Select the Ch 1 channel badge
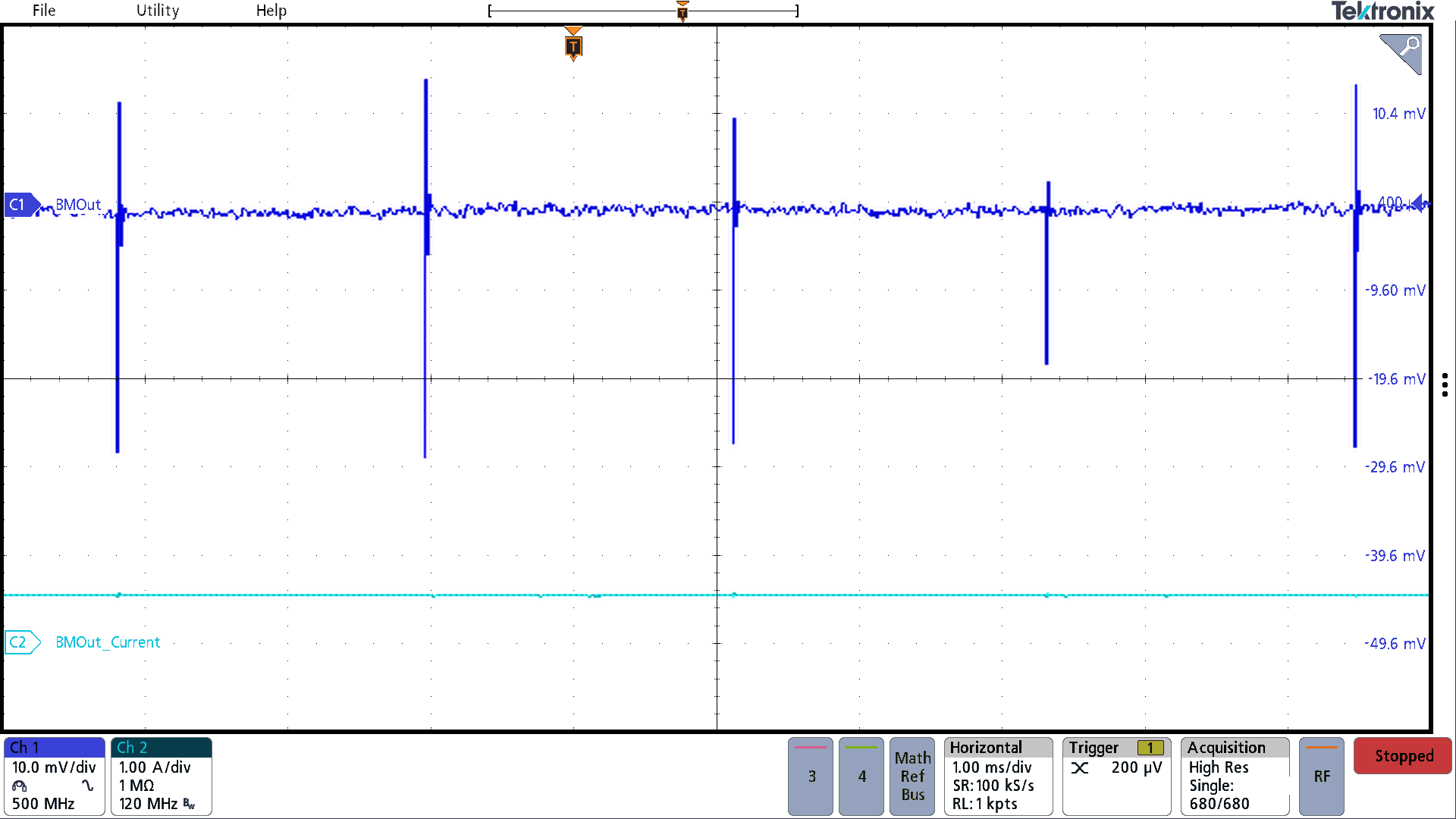 coord(53,776)
